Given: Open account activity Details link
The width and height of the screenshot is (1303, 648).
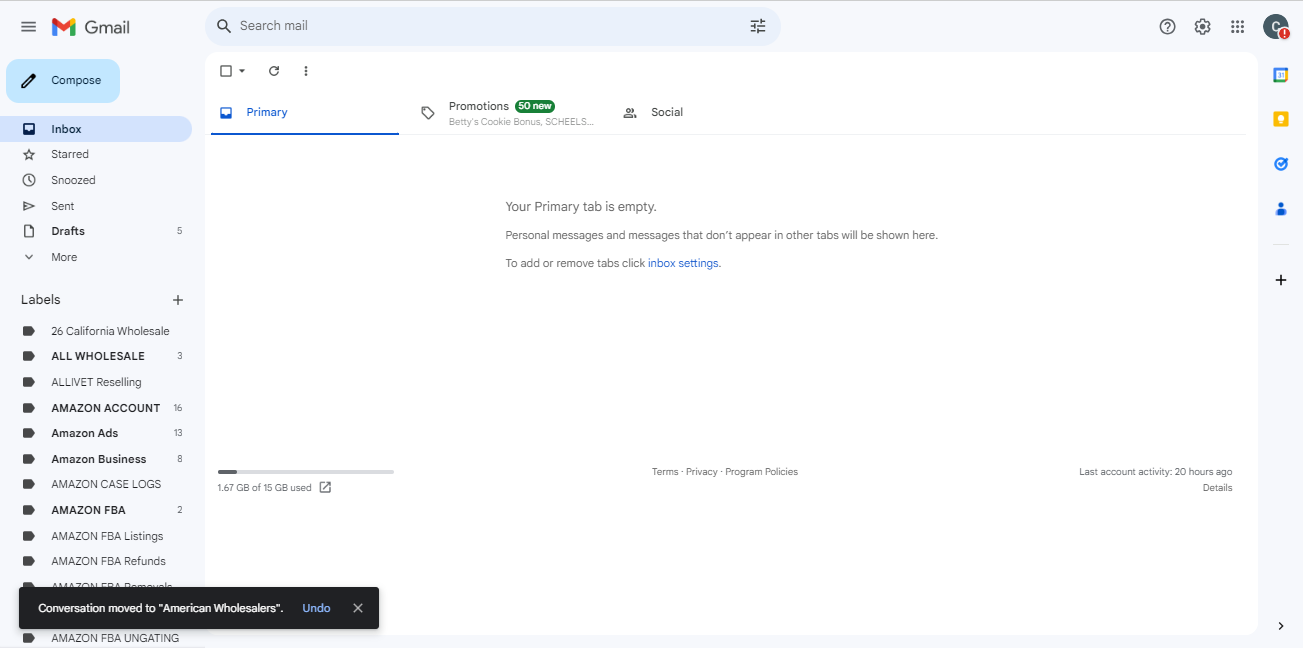Looking at the screenshot, I should 1217,488.
